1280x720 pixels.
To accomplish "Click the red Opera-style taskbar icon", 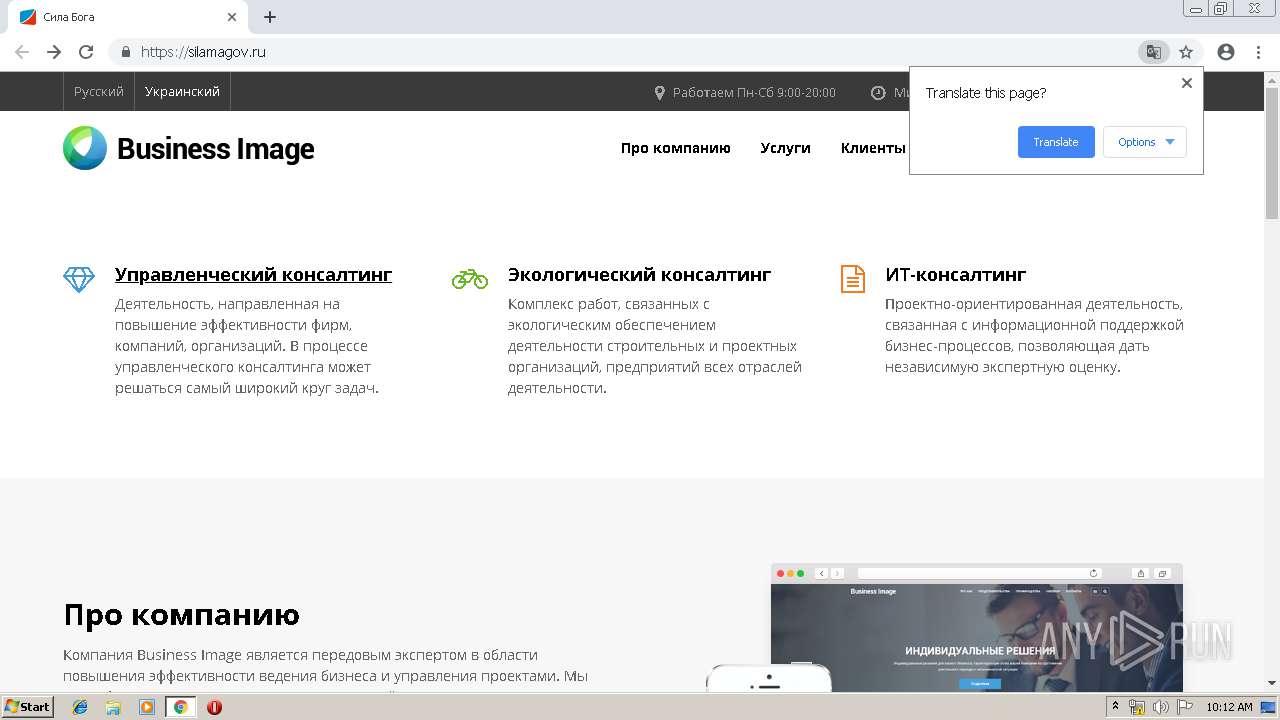I will coord(214,707).
